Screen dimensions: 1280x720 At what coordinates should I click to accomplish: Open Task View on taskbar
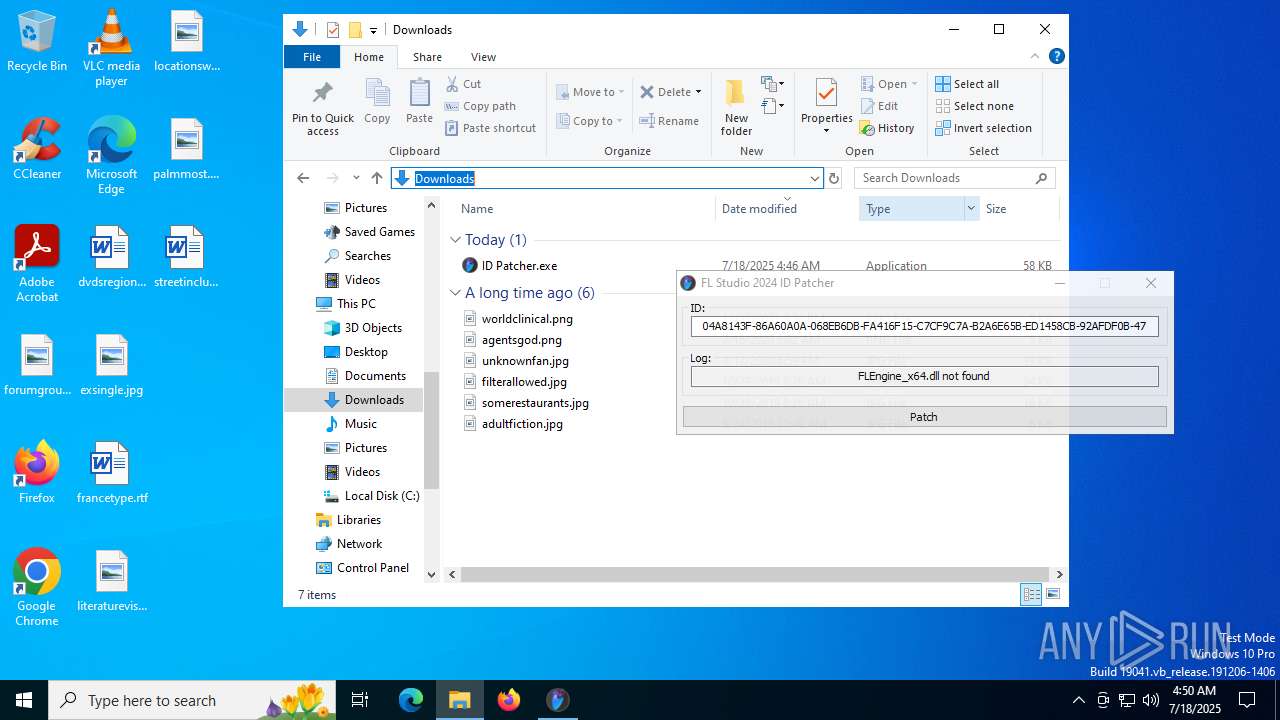[x=360, y=700]
